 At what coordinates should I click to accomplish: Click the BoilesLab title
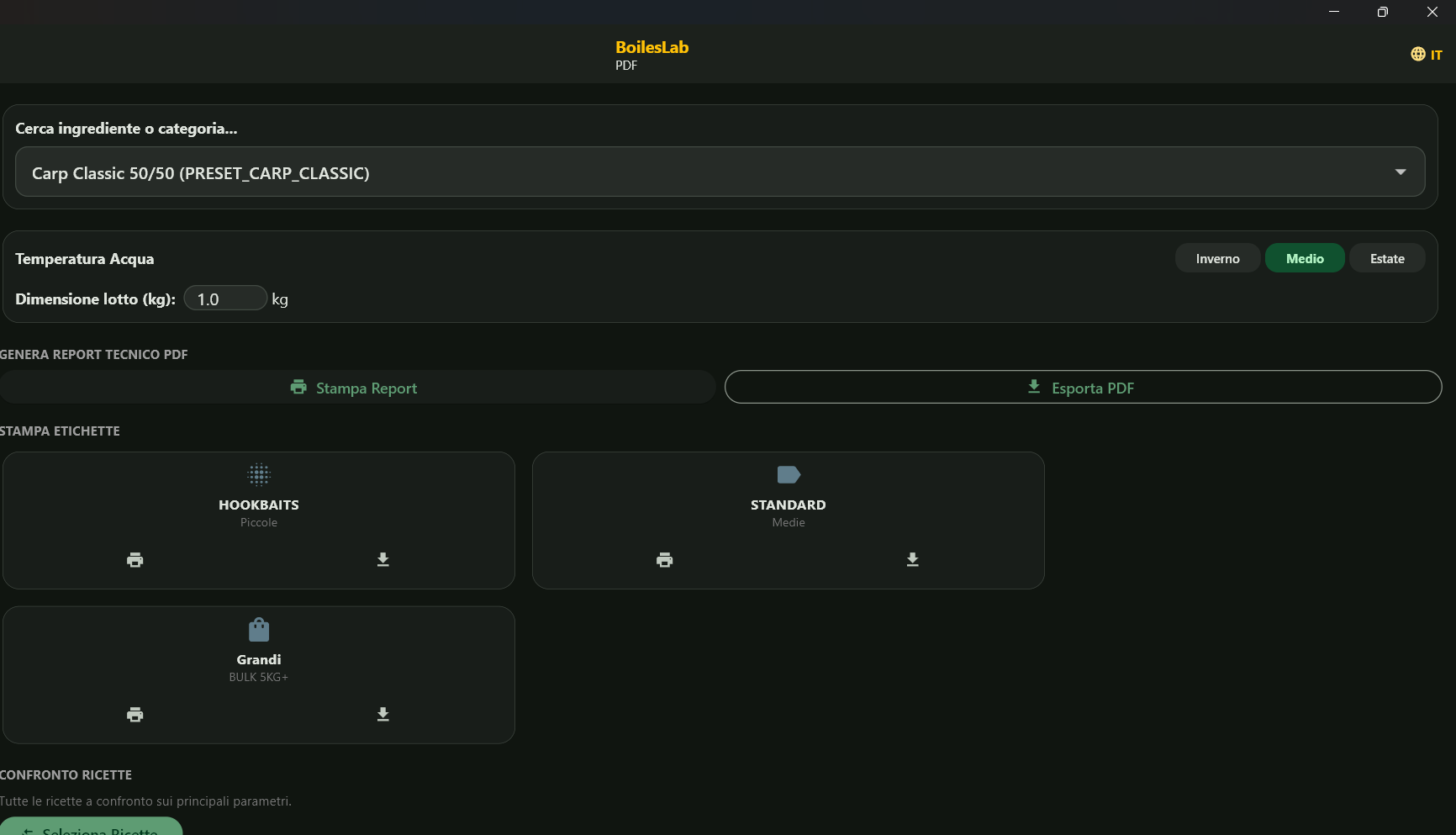[x=652, y=47]
